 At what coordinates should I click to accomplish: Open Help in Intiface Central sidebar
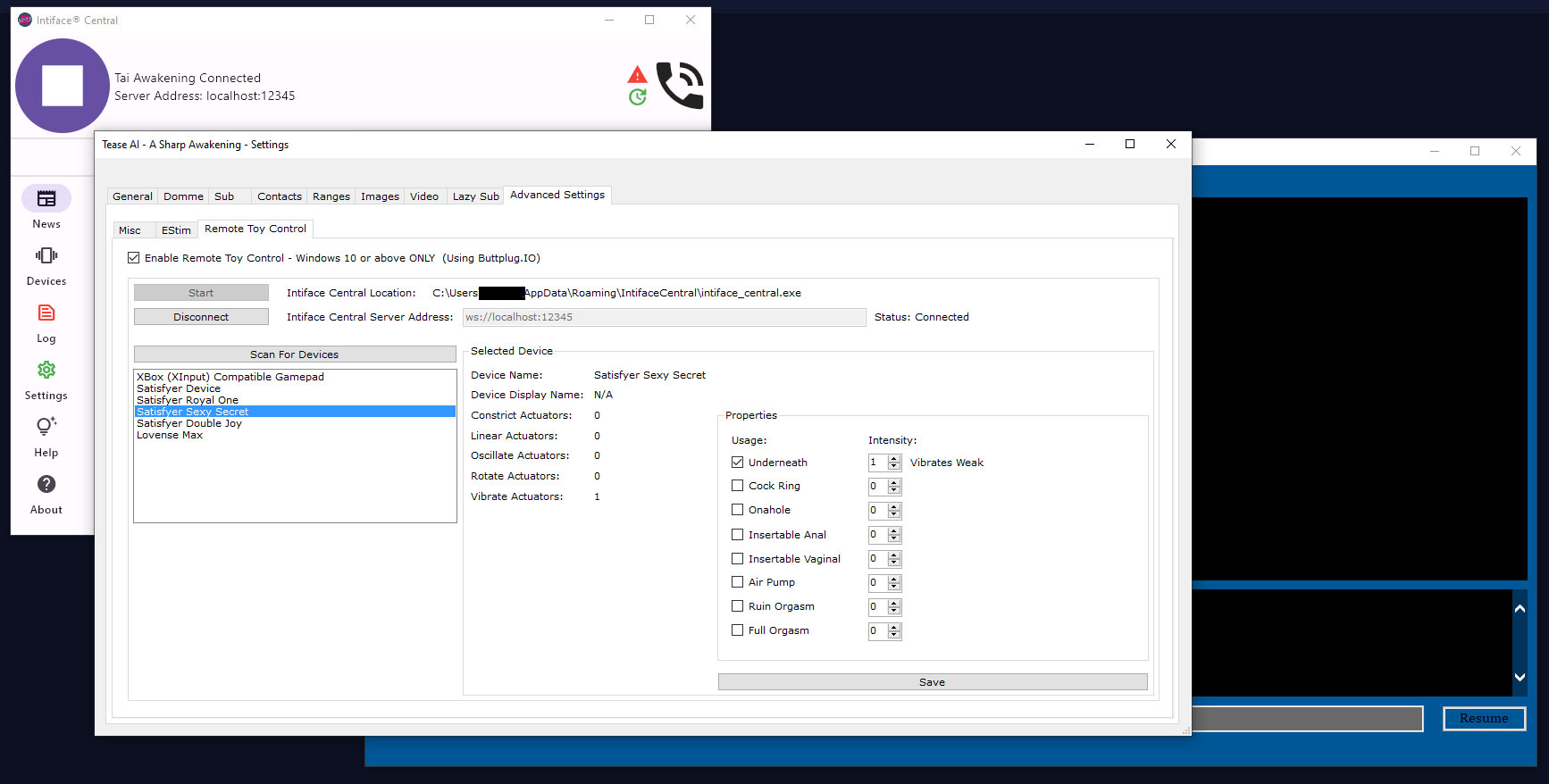pyautogui.click(x=46, y=438)
